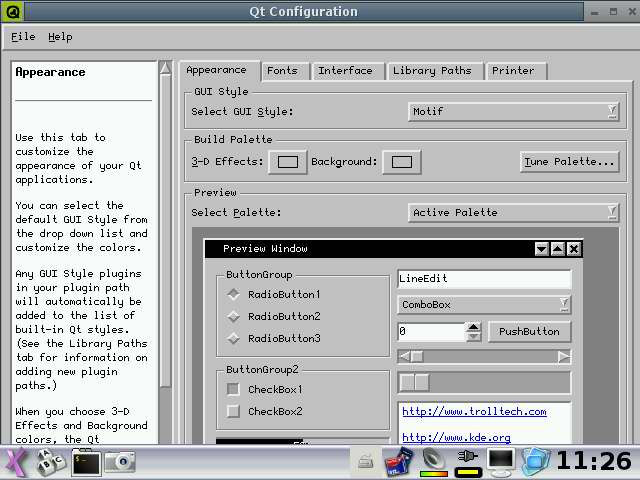Click the Qt logo in title bar
Screen dimensions: 640x480
pyautogui.click(x=12, y=12)
